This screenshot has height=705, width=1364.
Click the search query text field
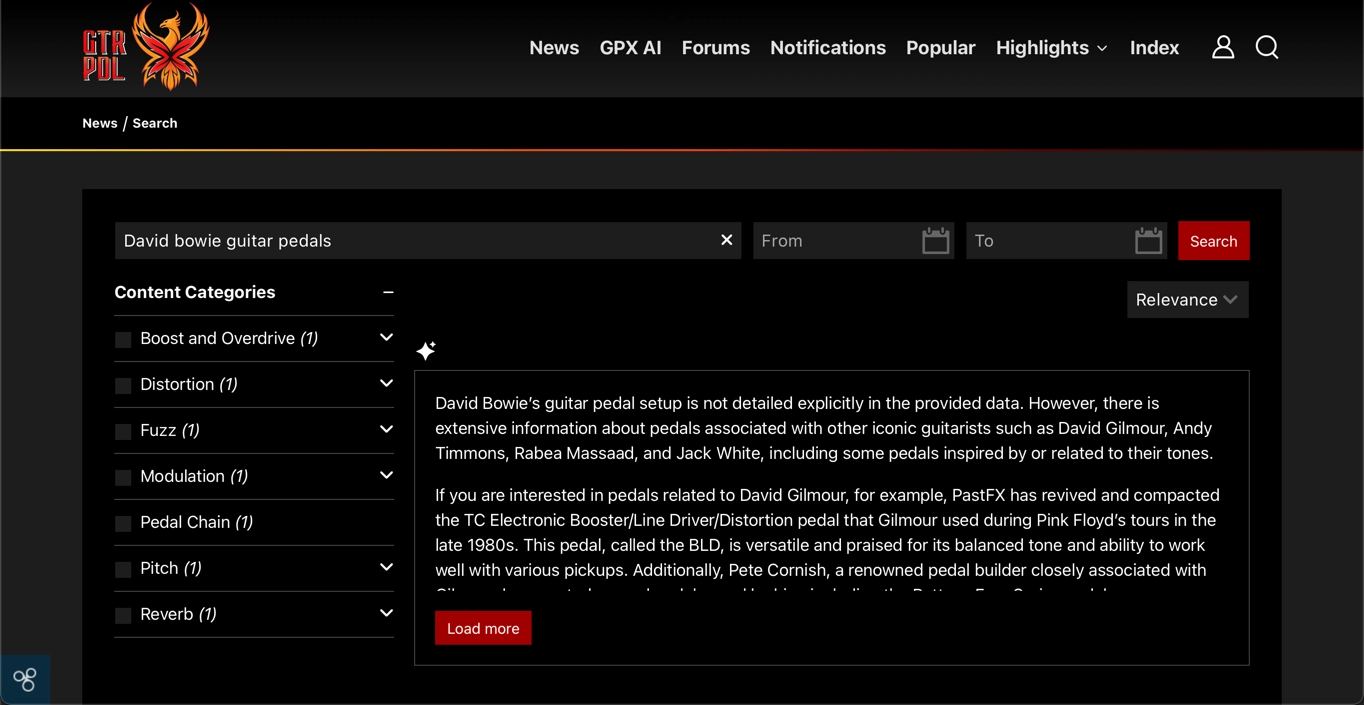click(x=428, y=241)
